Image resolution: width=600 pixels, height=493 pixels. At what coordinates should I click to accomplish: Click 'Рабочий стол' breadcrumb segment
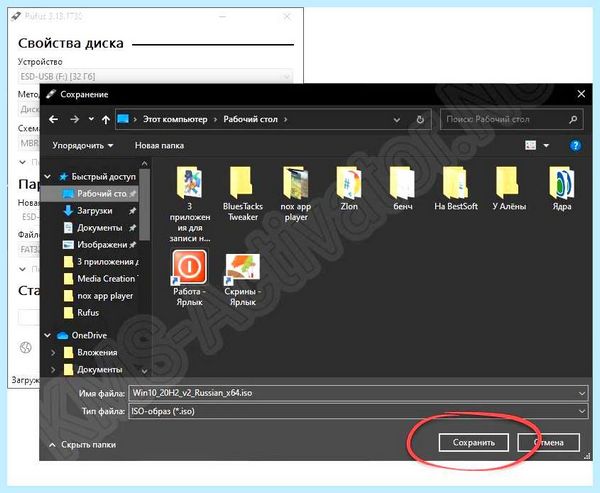click(250, 119)
